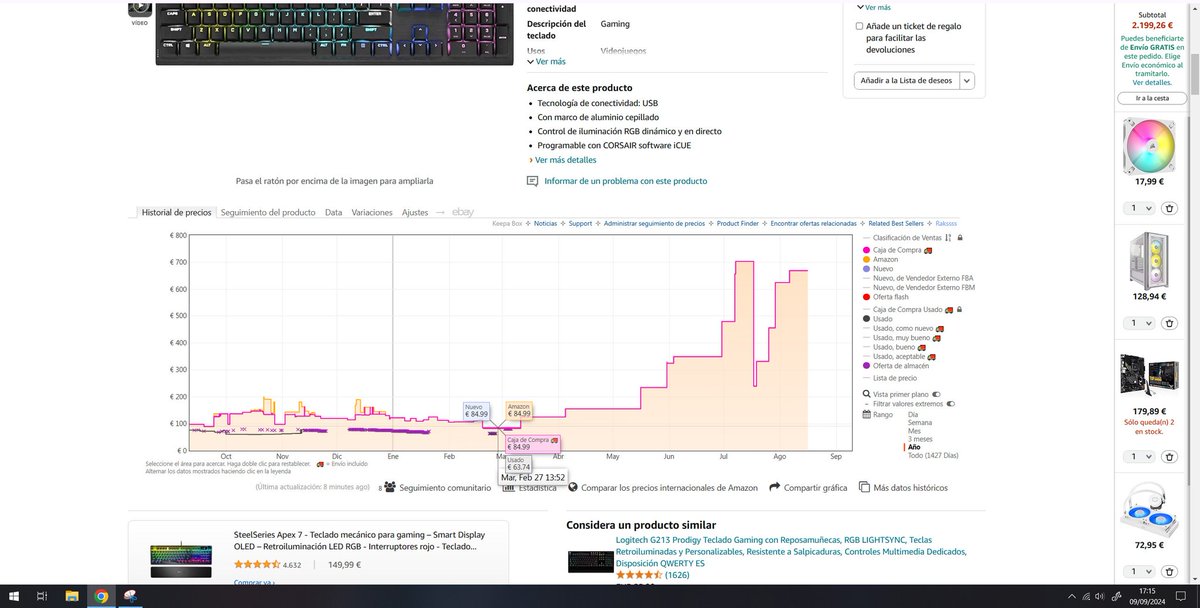Click the Compartir gráfica share arrow icon
Viewport: 1200px width, 608px height.
(x=775, y=487)
